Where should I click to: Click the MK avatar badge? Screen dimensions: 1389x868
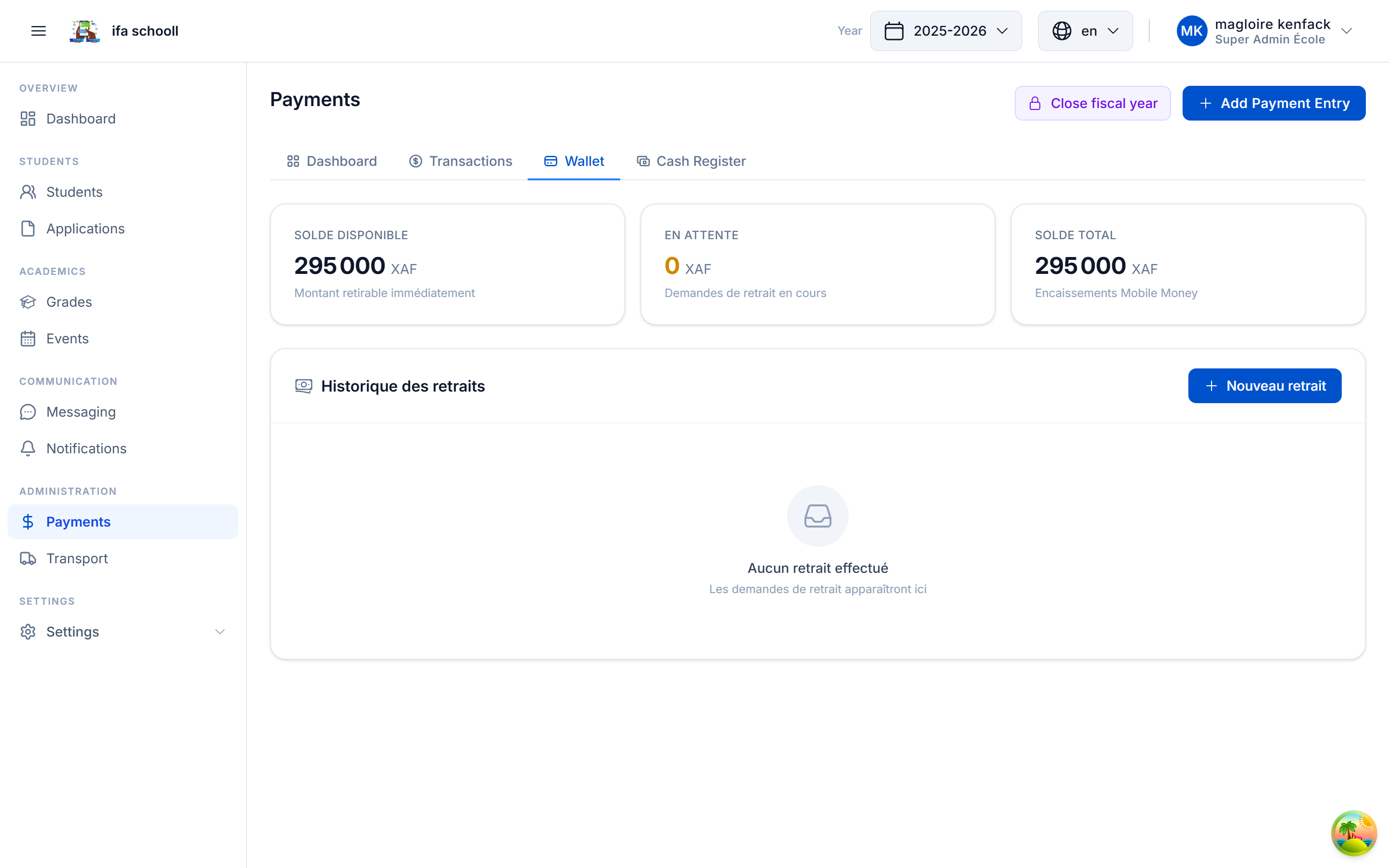1192,30
